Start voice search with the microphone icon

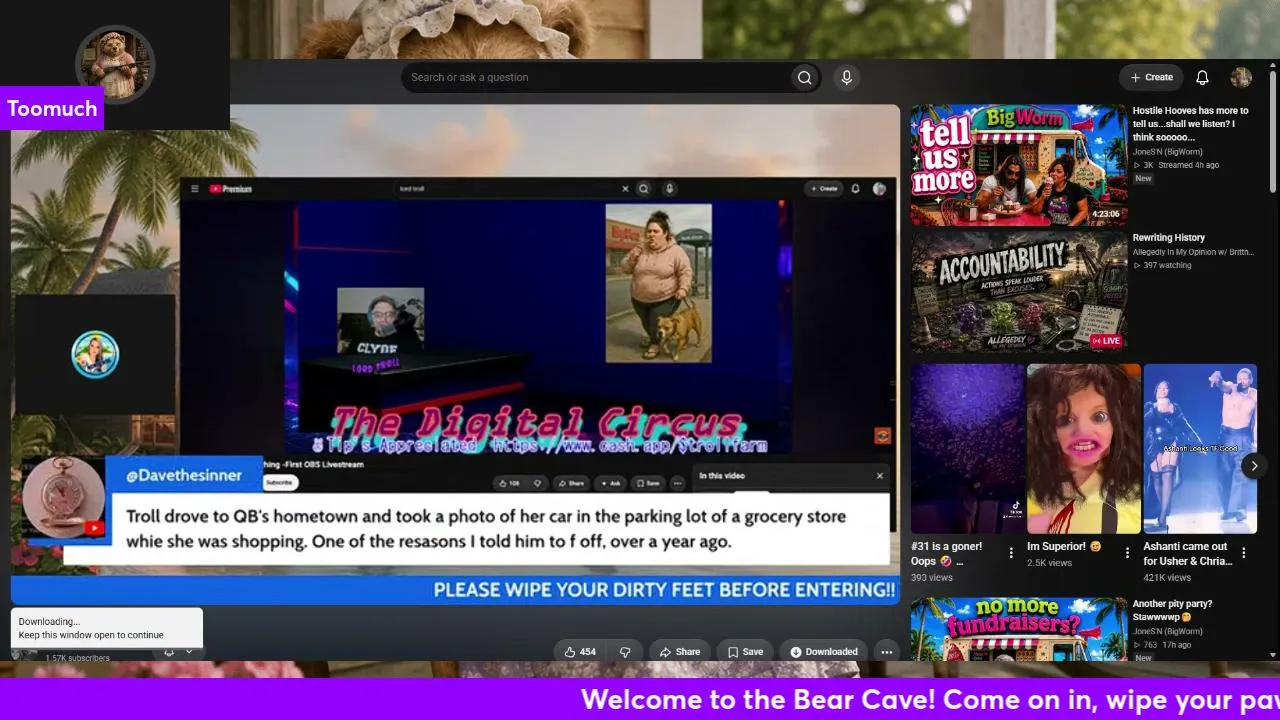847,78
